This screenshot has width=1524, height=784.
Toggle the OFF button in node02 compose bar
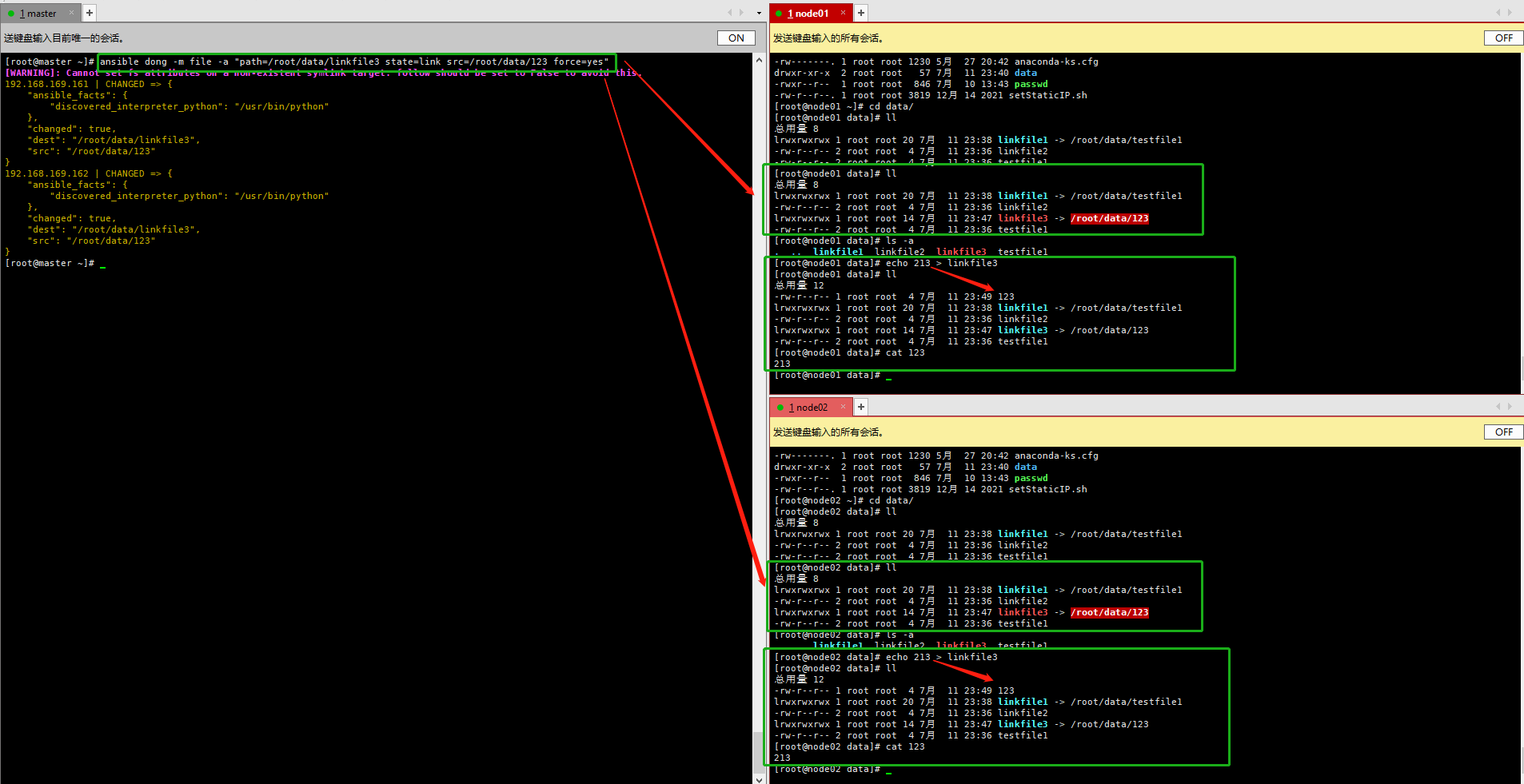click(x=1504, y=432)
